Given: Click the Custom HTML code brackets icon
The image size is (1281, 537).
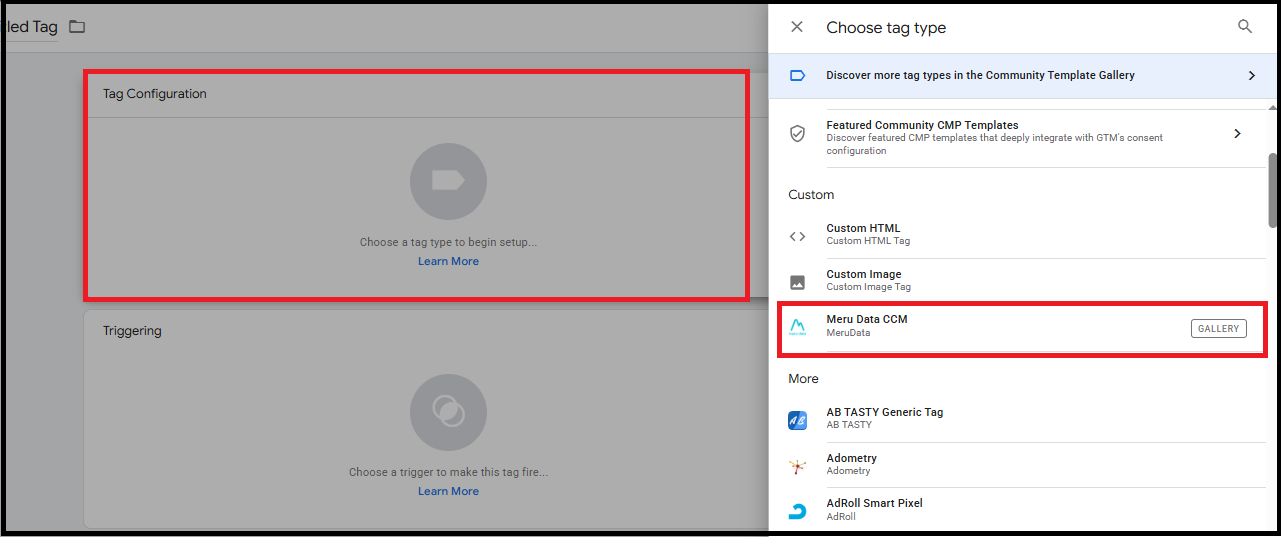Looking at the screenshot, I should click(797, 236).
